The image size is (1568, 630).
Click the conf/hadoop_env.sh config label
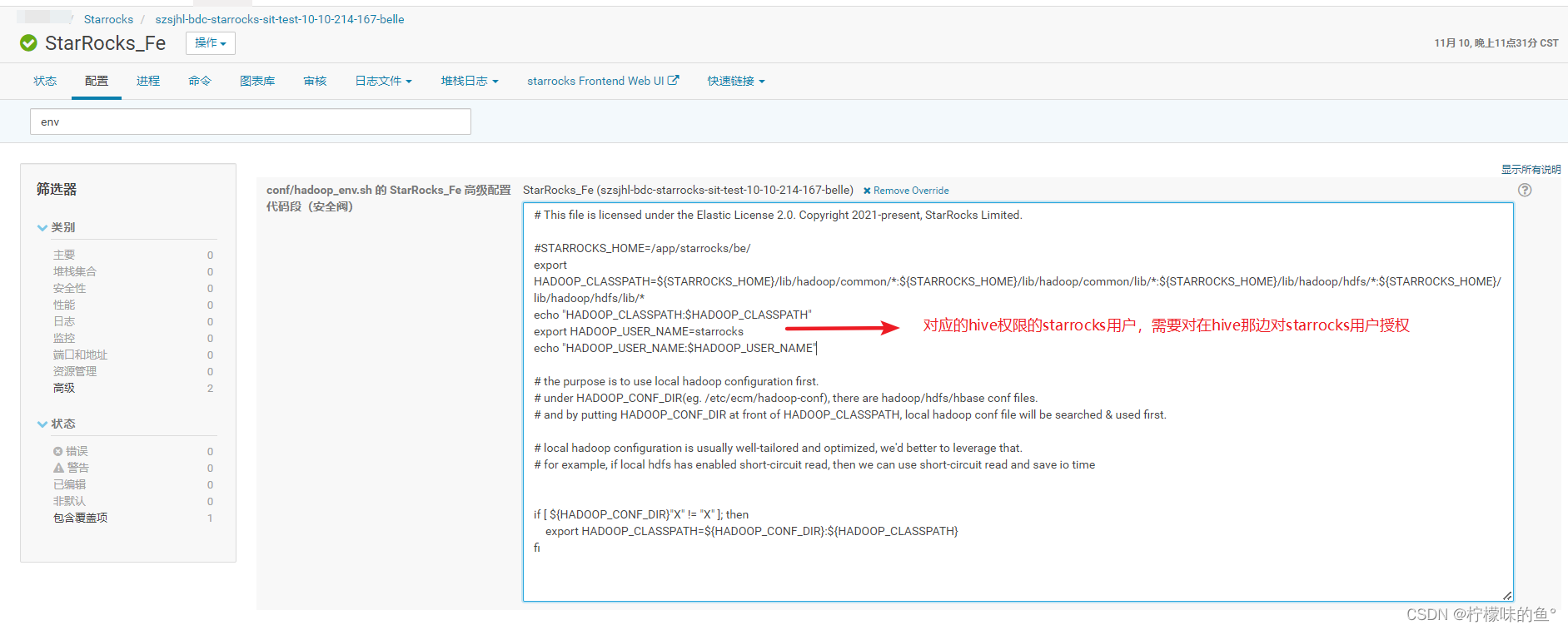388,198
